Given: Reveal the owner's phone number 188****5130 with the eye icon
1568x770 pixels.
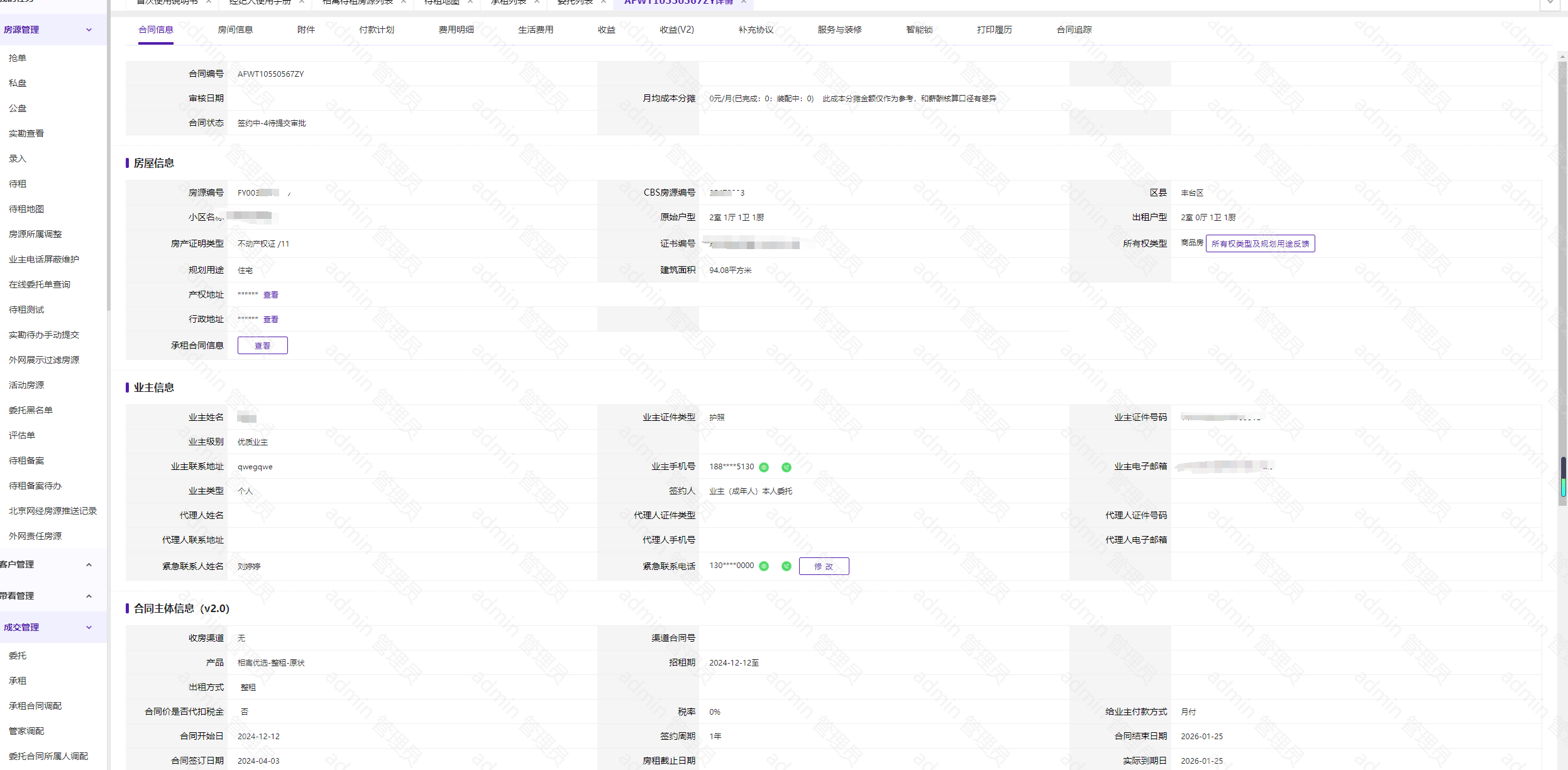Looking at the screenshot, I should (764, 467).
